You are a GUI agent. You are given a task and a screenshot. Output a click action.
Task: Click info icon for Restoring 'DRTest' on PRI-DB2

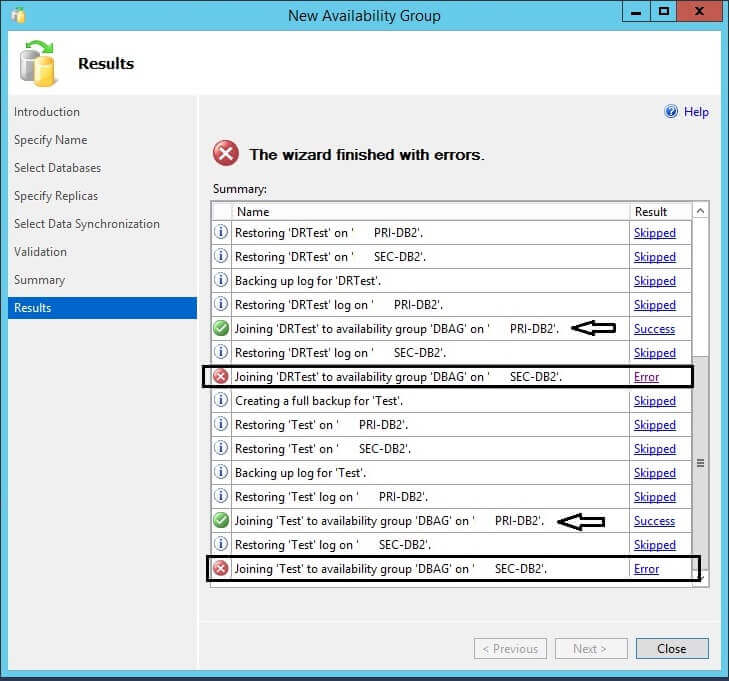click(x=221, y=232)
